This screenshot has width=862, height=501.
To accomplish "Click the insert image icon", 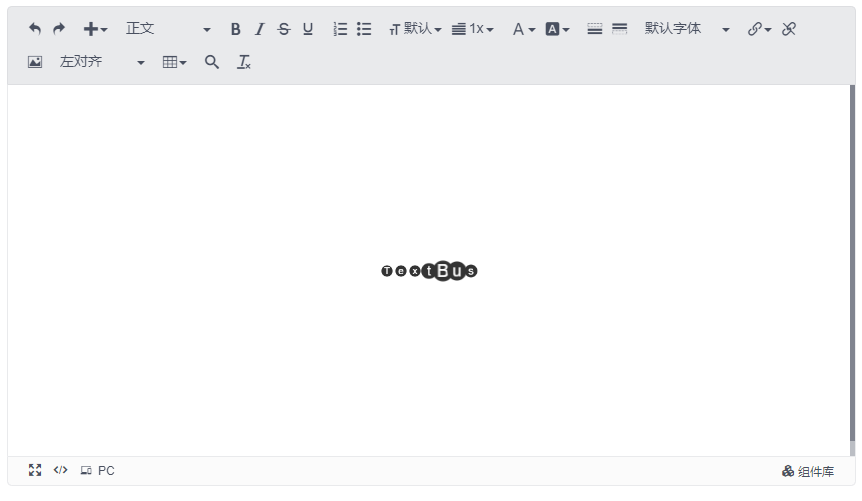I will [35, 62].
